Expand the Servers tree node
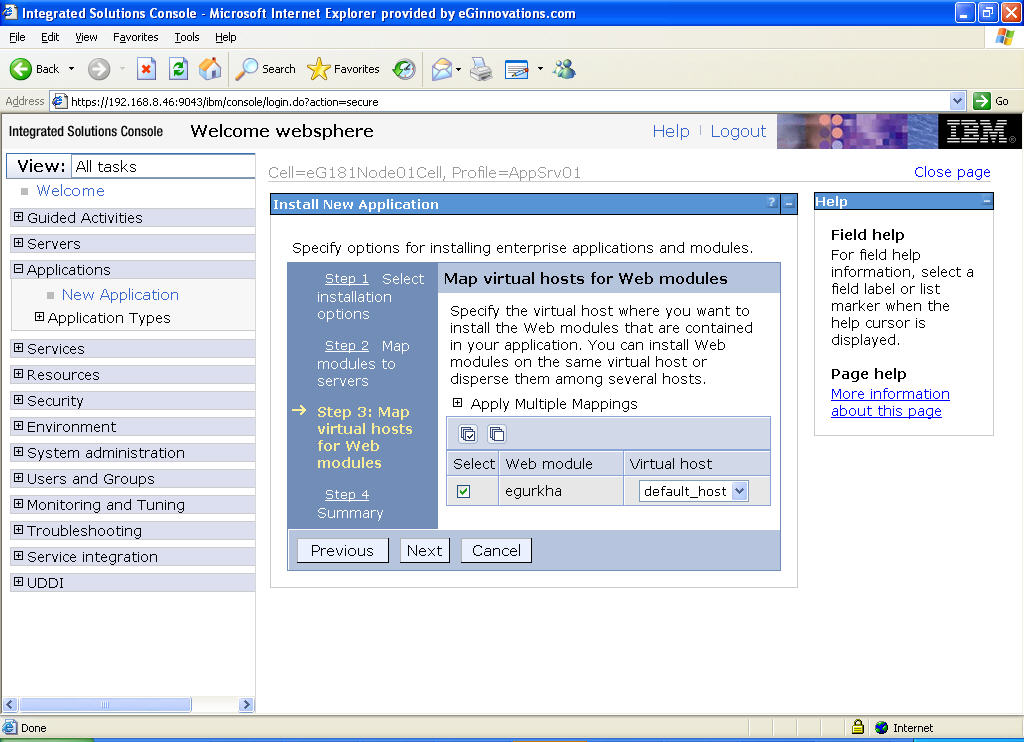The height and width of the screenshot is (742, 1024). tap(18, 243)
